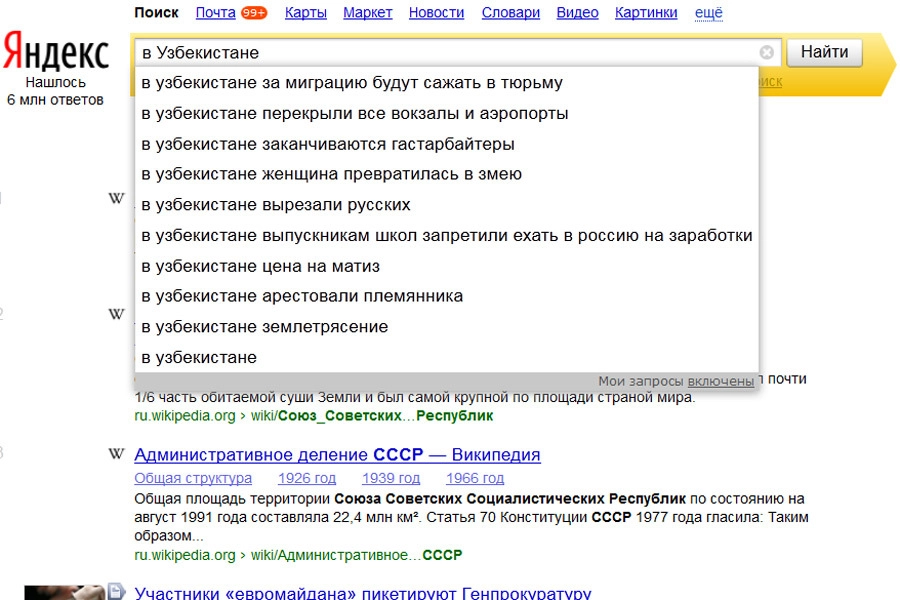Toggle Мои запросы via the включены link
The image size is (900, 600).
(x=720, y=381)
